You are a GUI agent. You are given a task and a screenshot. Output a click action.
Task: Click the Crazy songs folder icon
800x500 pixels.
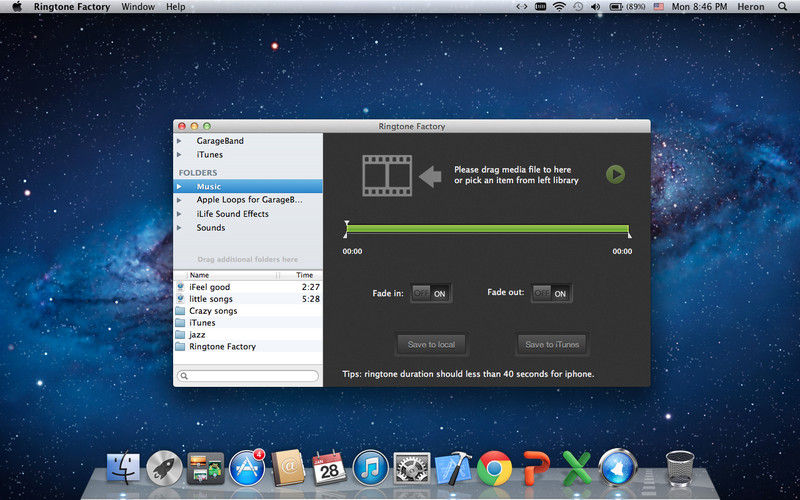pyautogui.click(x=180, y=311)
